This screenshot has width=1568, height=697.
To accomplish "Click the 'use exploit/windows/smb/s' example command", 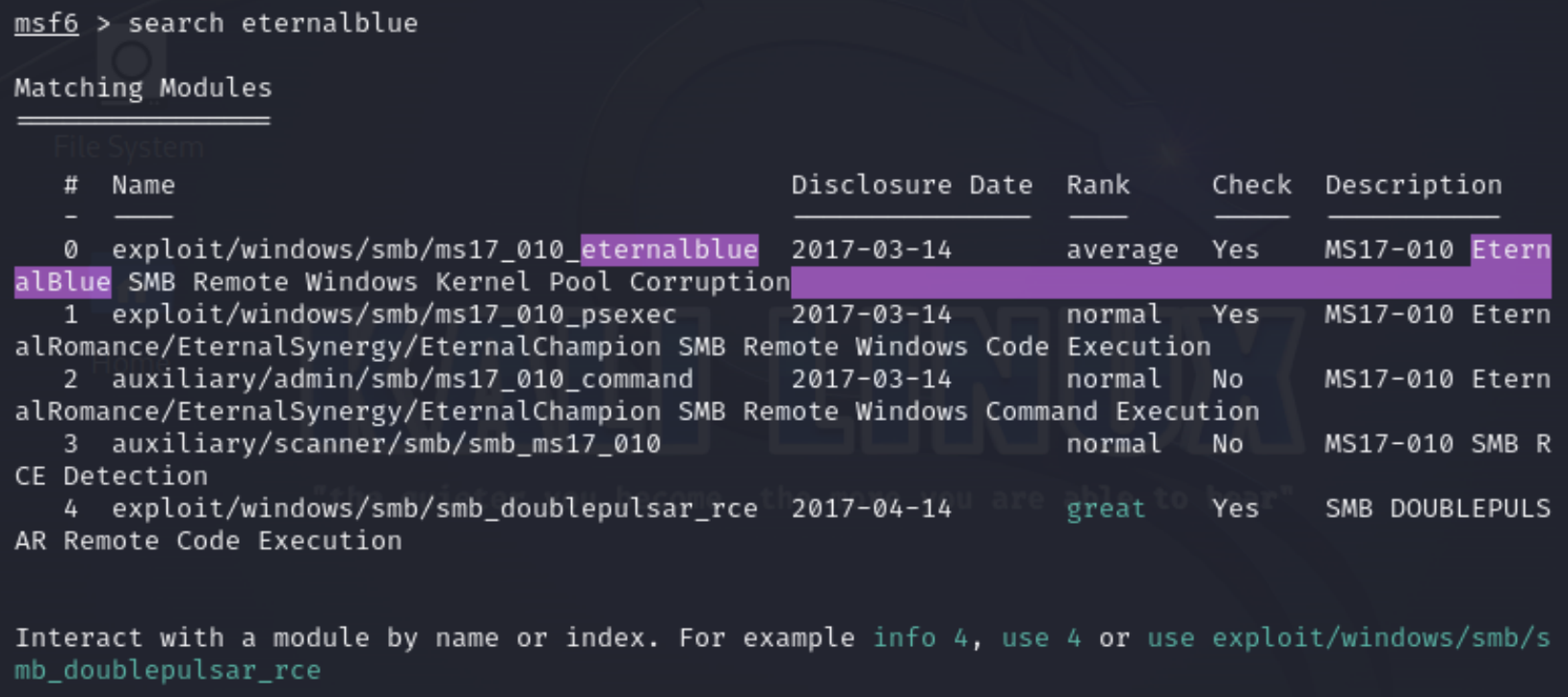I will tap(1349, 638).
